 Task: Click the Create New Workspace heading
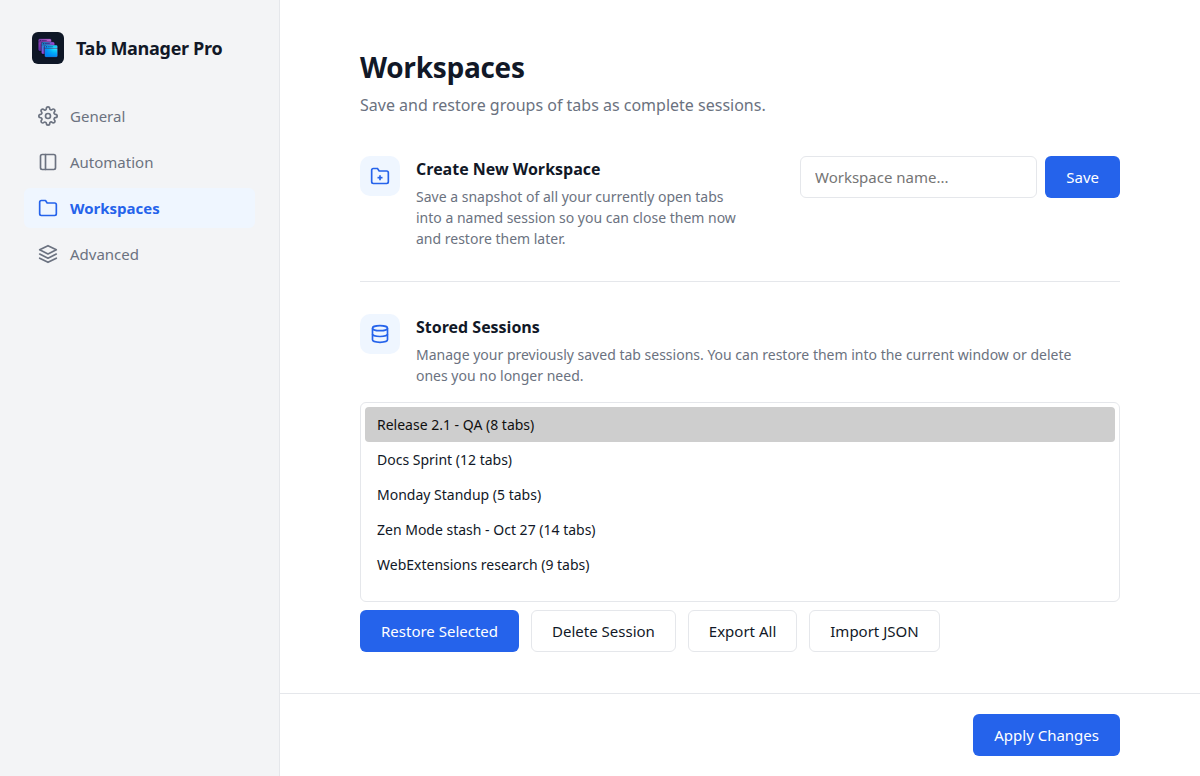pyautogui.click(x=508, y=169)
